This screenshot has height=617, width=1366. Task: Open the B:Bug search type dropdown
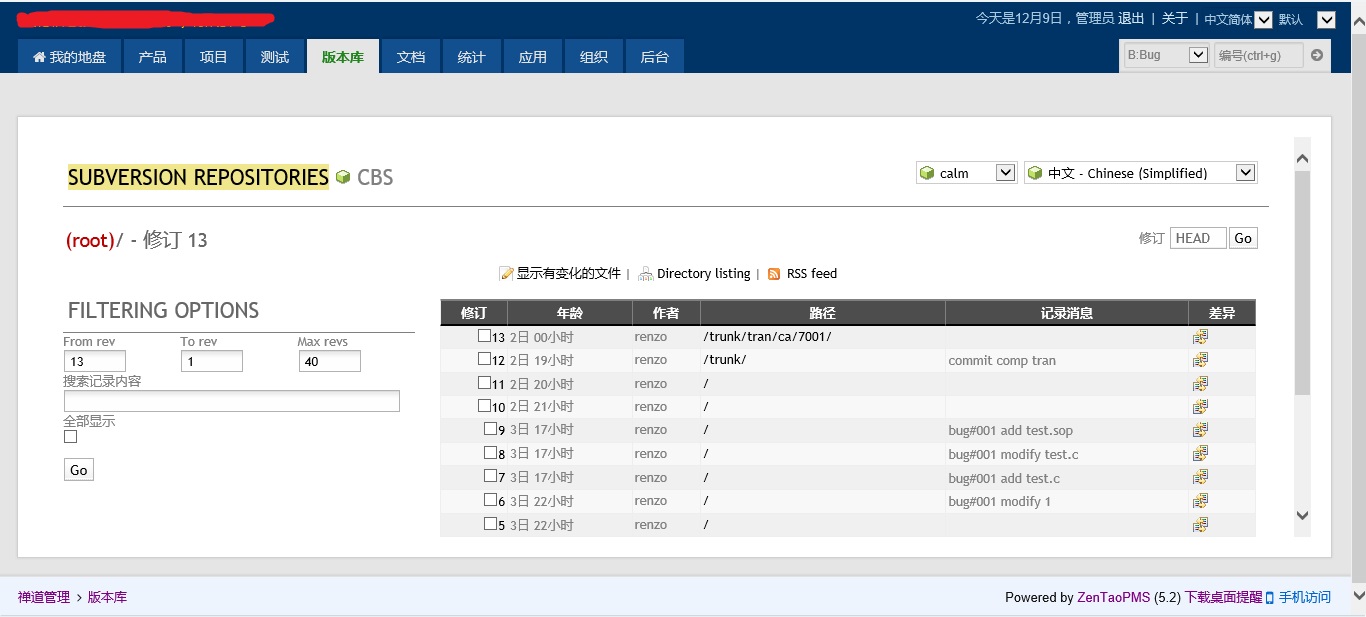(x=1166, y=55)
